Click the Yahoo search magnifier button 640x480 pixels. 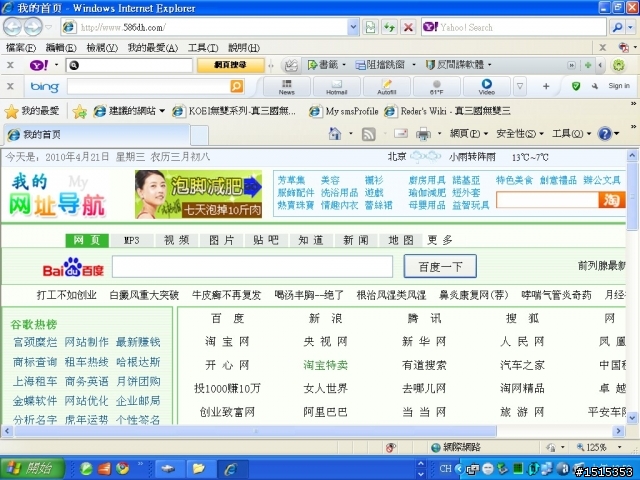(618, 27)
